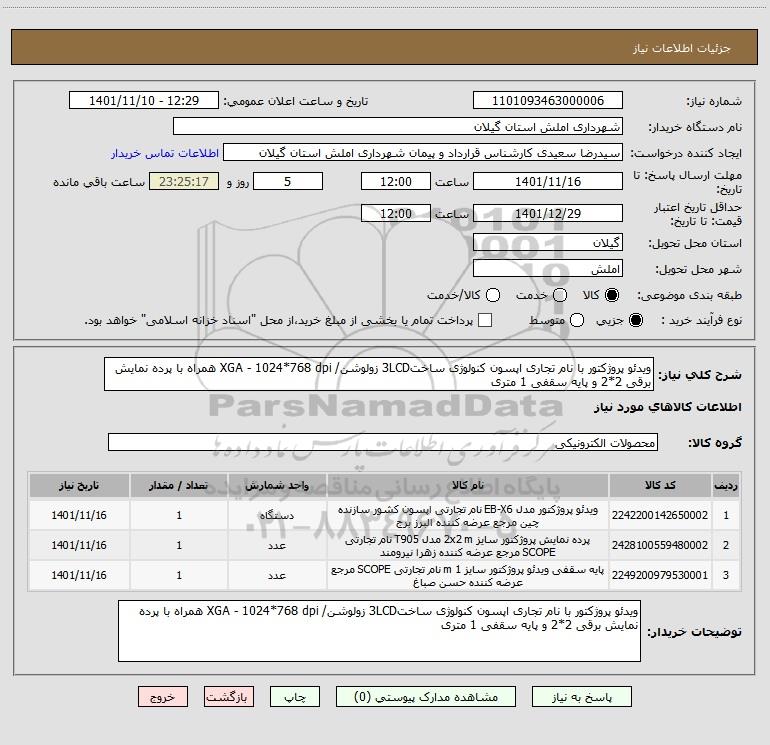
Task: Click the نام کالا column header
Action: tap(468, 485)
